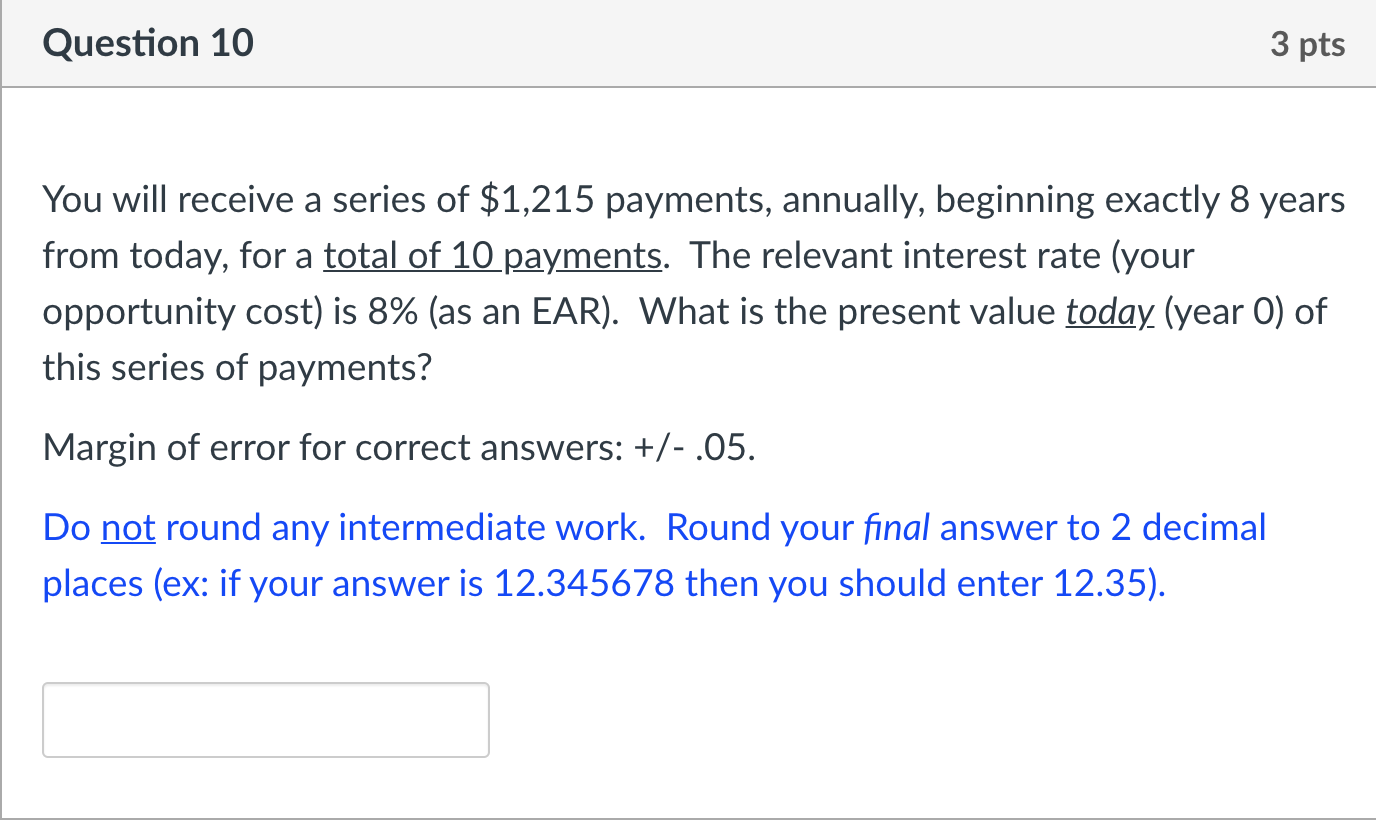Select the Question 10 header
Image resolution: width=1376 pixels, height=838 pixels.
(147, 43)
